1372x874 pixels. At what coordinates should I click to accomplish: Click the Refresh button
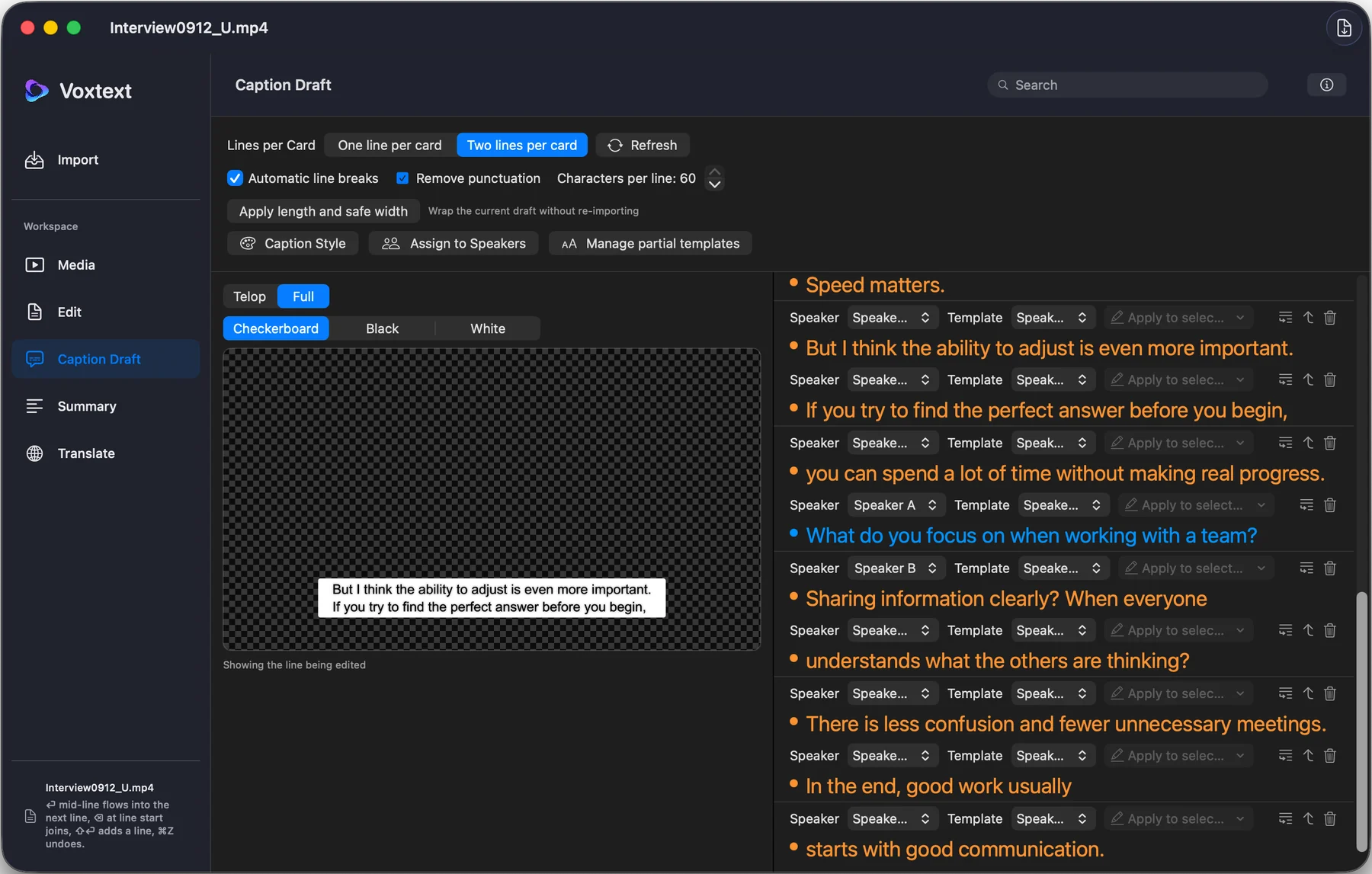[x=643, y=145]
